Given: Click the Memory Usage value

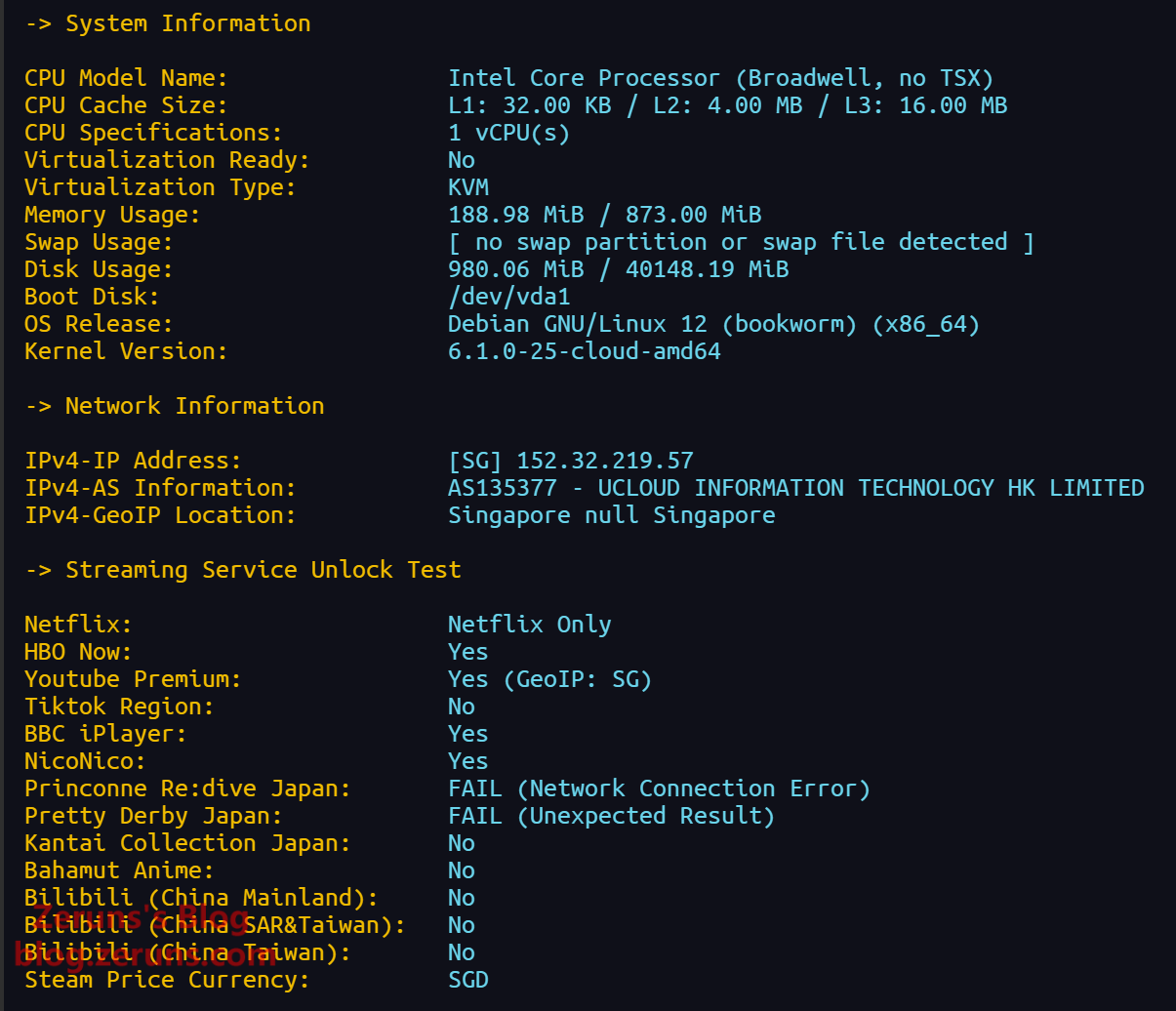Looking at the screenshot, I should (604, 215).
